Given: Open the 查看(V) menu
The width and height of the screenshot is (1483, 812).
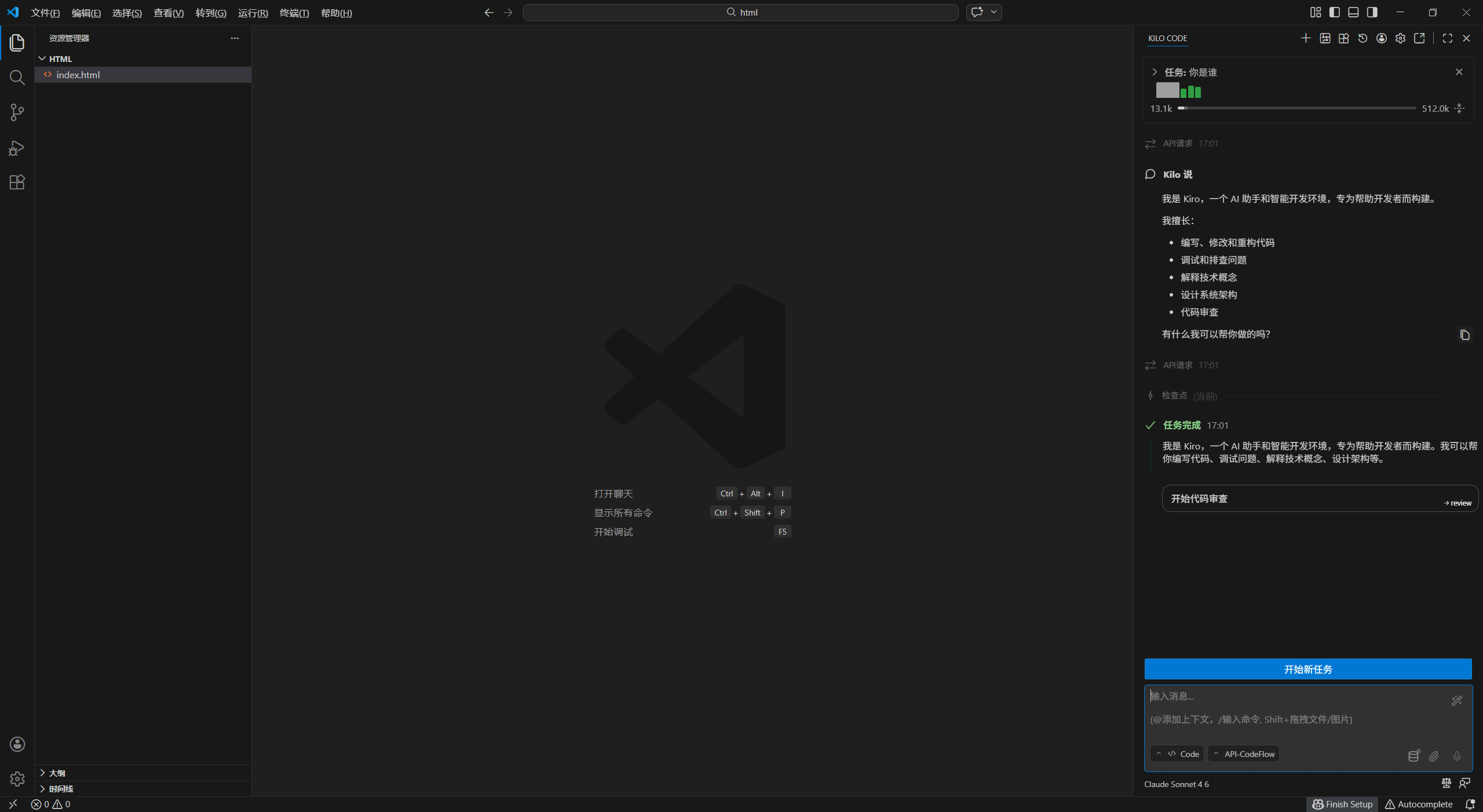Looking at the screenshot, I should coord(168,13).
